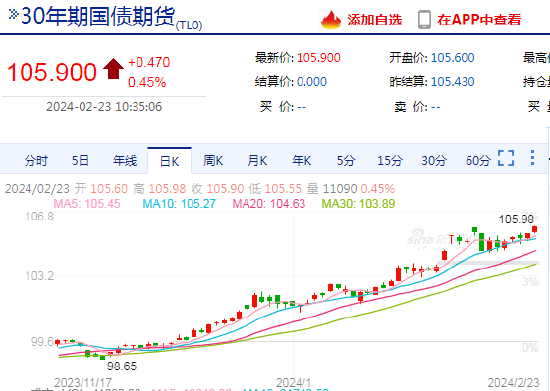
Task: Click the double-arrow icon before title
Action: [x=13, y=15]
